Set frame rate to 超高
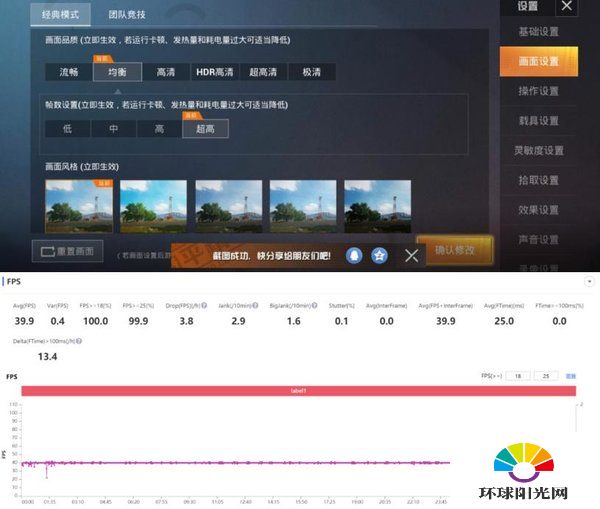The height and width of the screenshot is (509, 600). [205, 129]
